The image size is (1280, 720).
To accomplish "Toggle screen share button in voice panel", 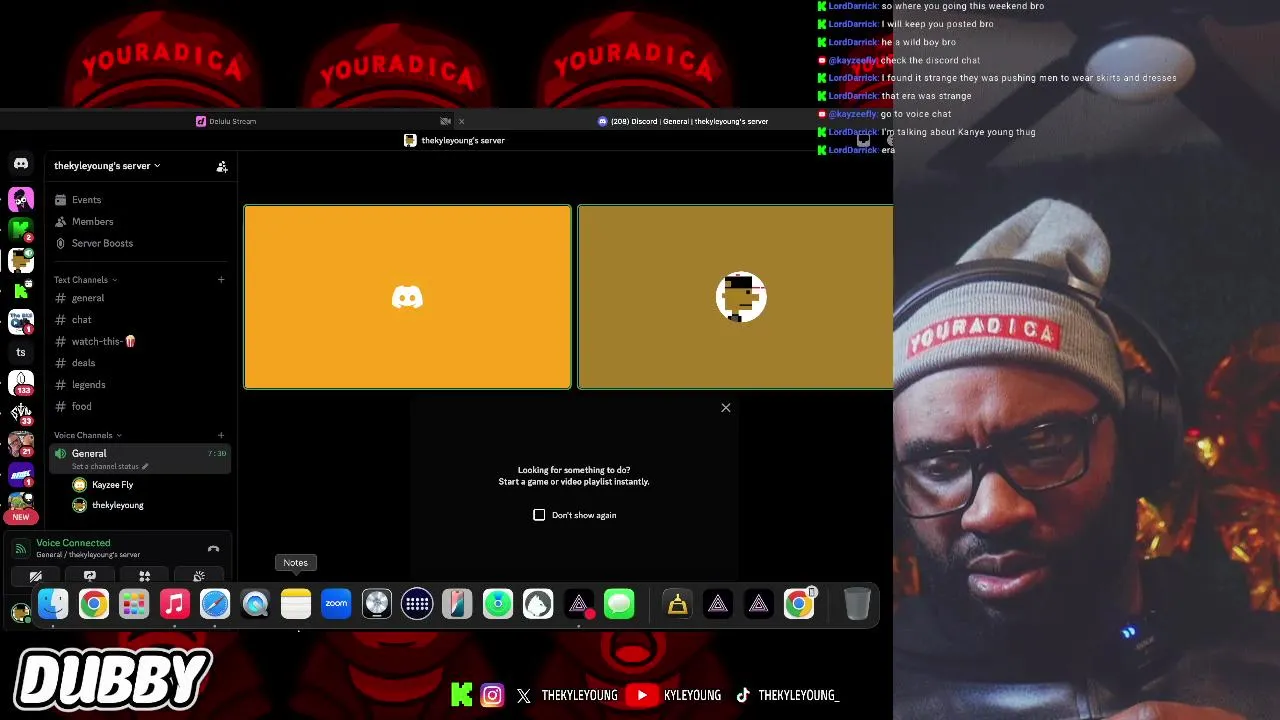I will point(90,577).
